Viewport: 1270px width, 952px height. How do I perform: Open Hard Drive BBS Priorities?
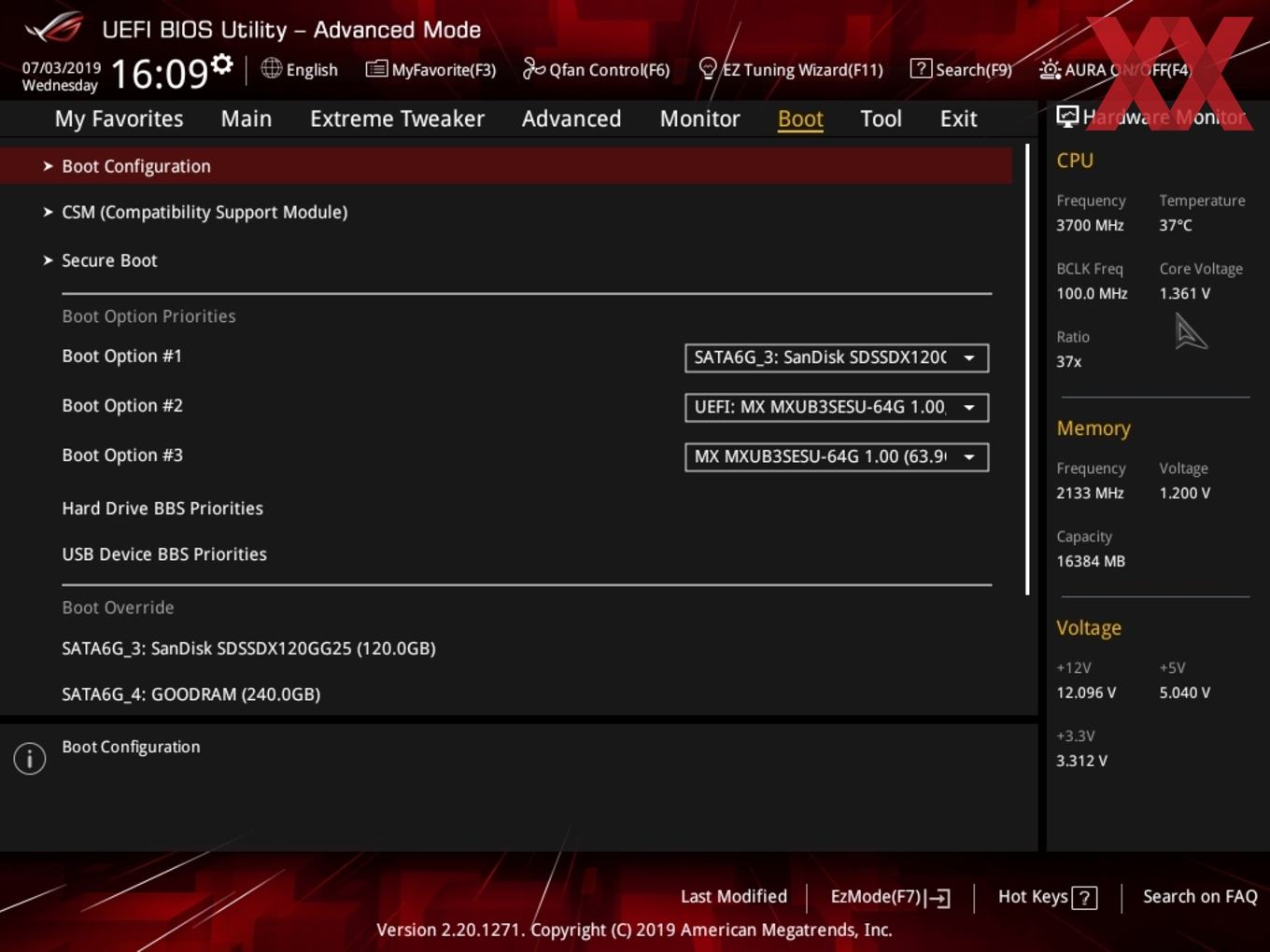pos(162,509)
